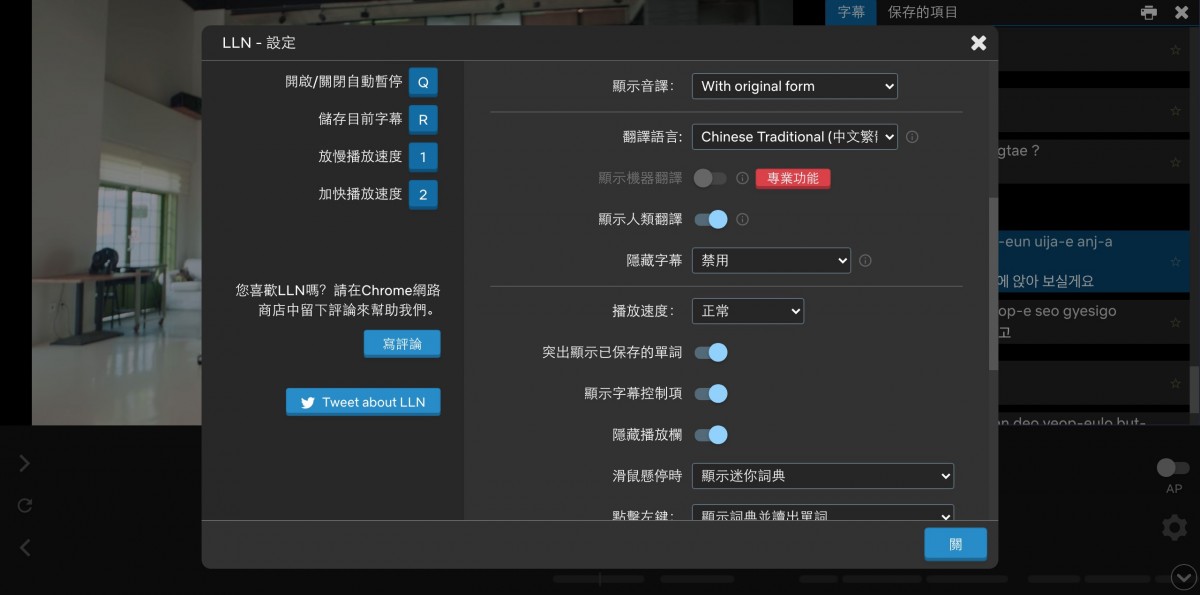Click the Q shortcut key for auto-pause

423,82
